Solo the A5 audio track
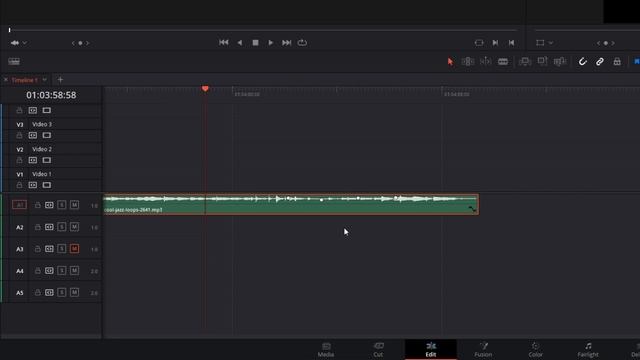 (x=62, y=292)
